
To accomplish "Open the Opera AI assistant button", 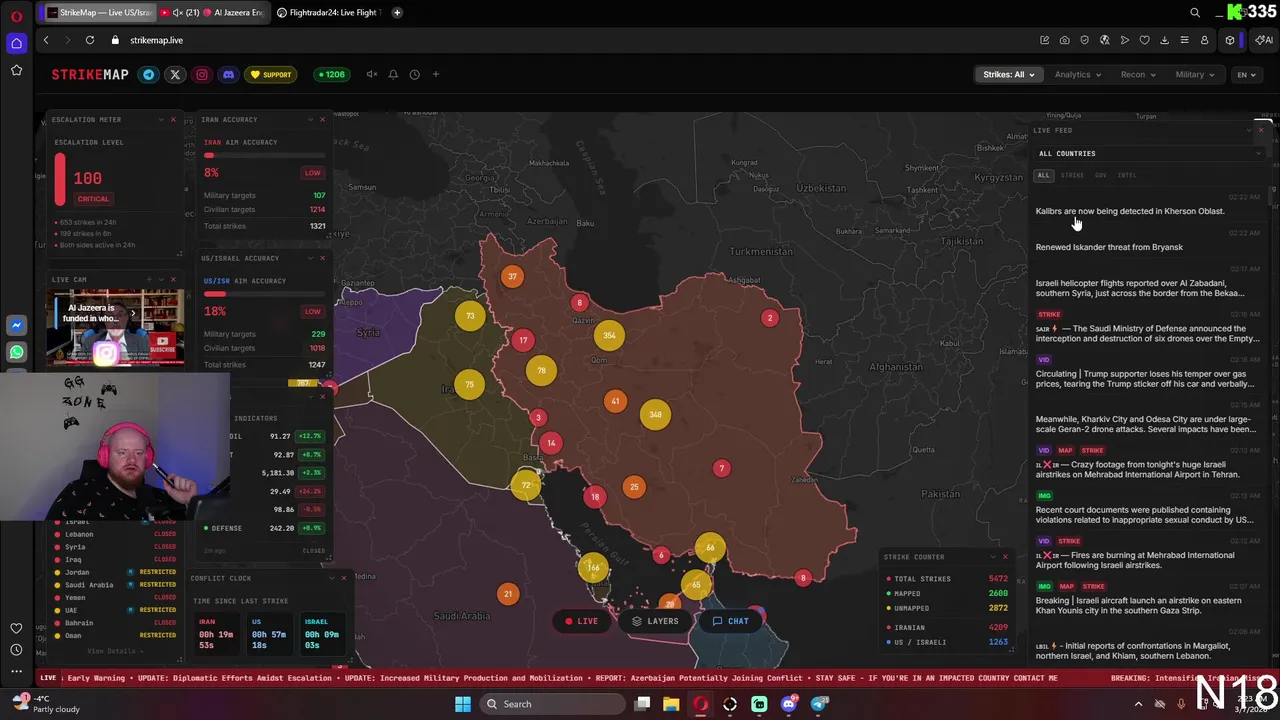I will pos(1265,40).
